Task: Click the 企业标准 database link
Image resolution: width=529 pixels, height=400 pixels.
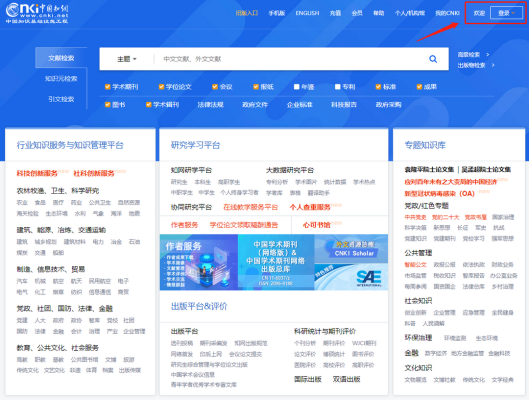Action: 300,105
